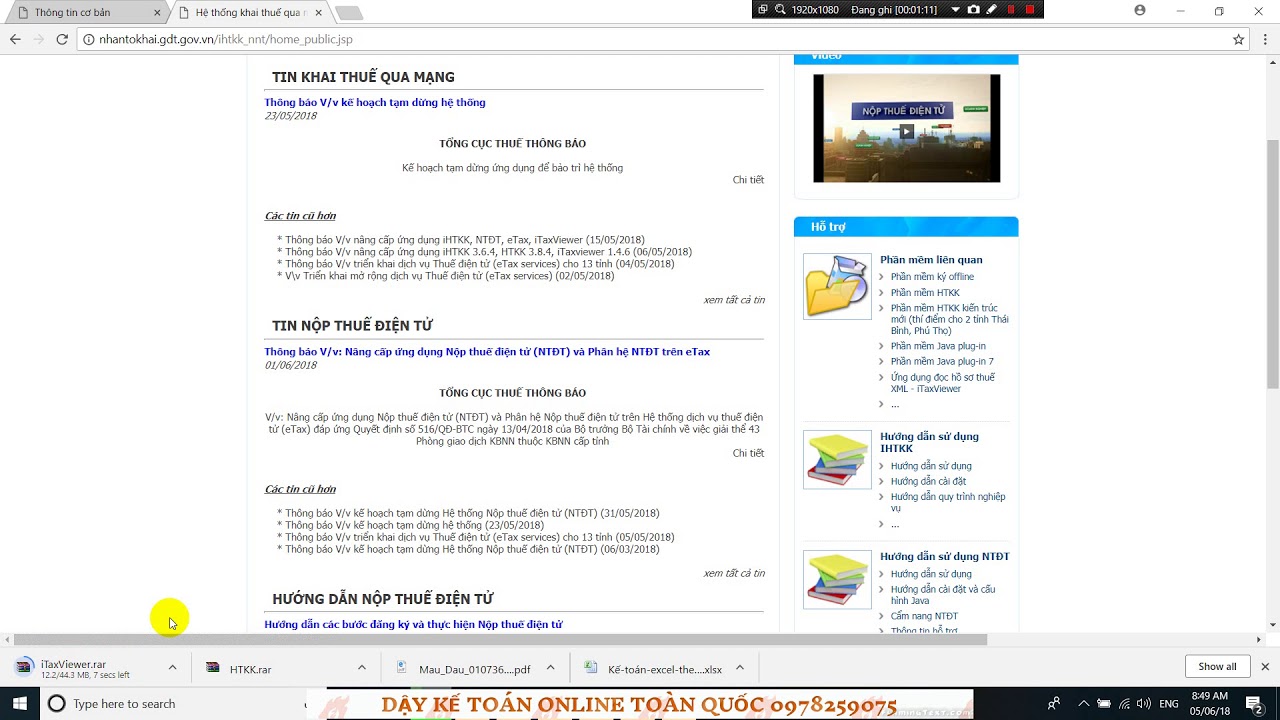The image size is (1280, 720).
Task: Click the Windows taskbar search box
Action: coord(175,704)
